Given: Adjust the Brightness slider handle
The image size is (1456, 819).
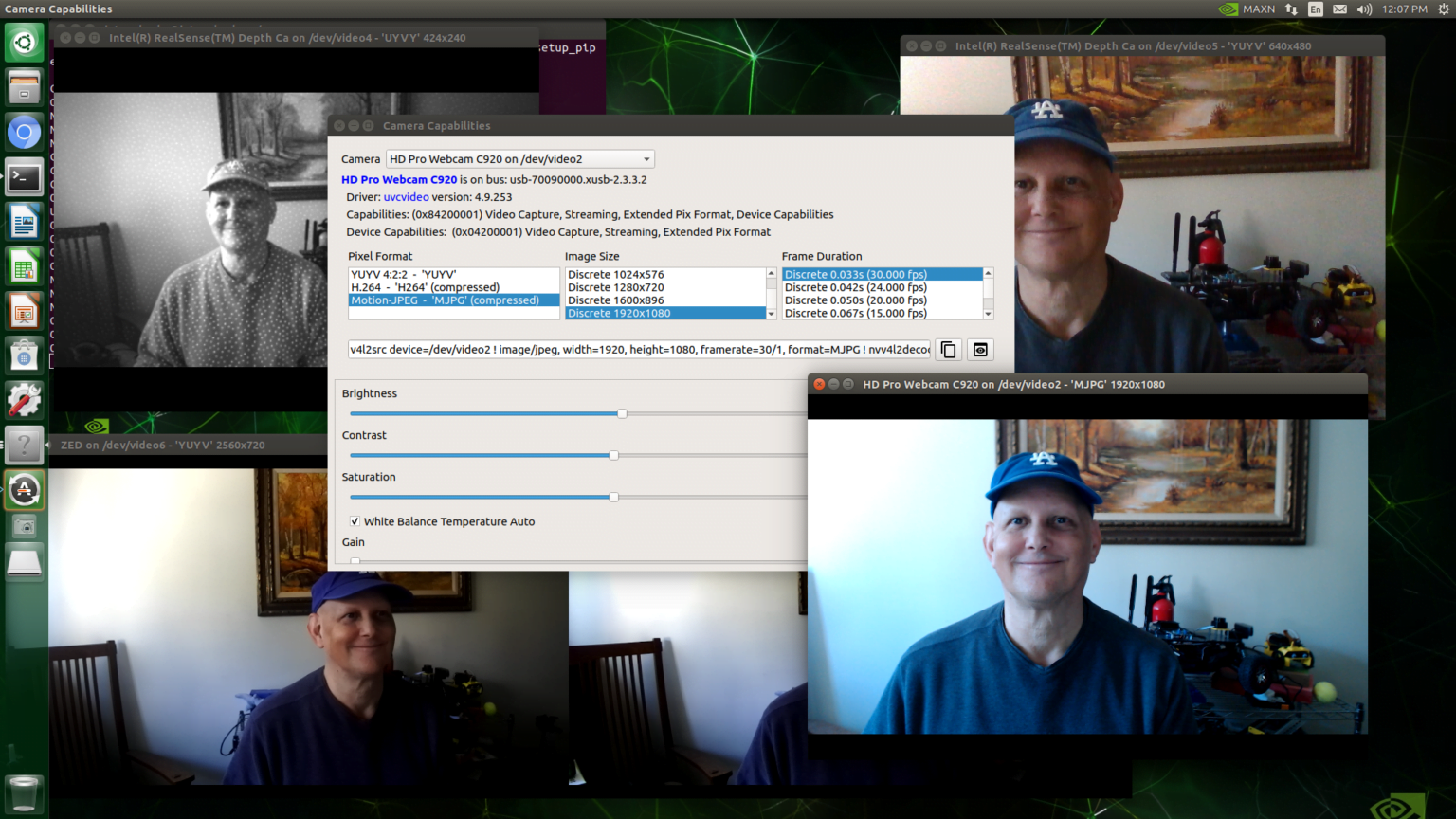Looking at the screenshot, I should tap(622, 413).
